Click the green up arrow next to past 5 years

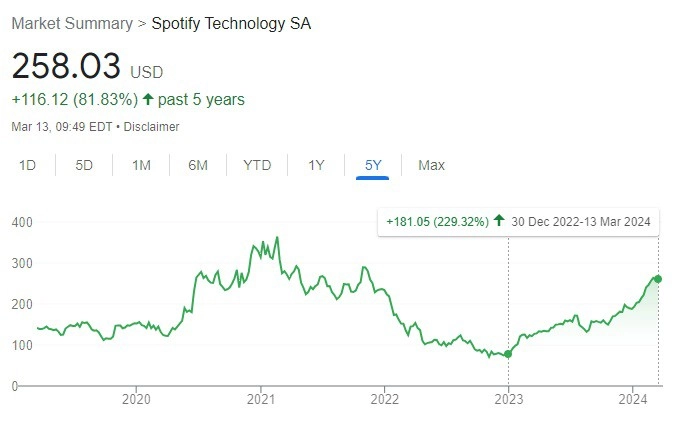(x=149, y=99)
